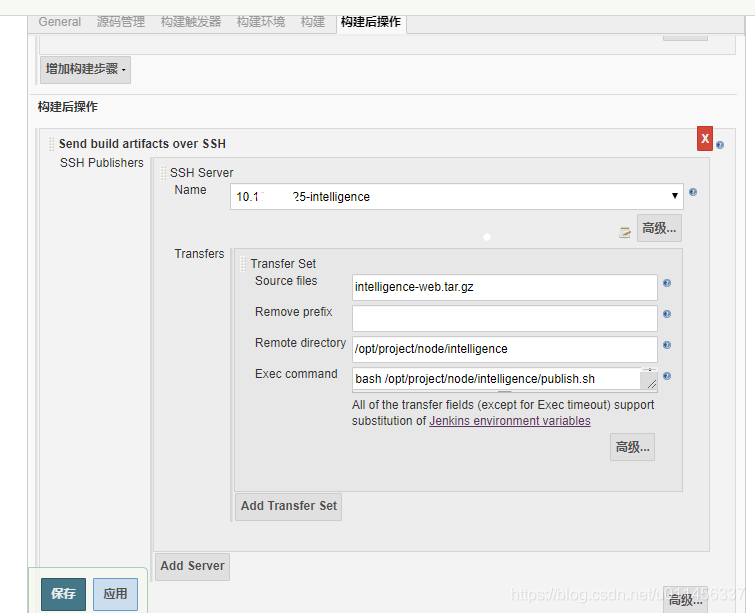Delete the Send build artifacts over SSH step

(x=705, y=139)
